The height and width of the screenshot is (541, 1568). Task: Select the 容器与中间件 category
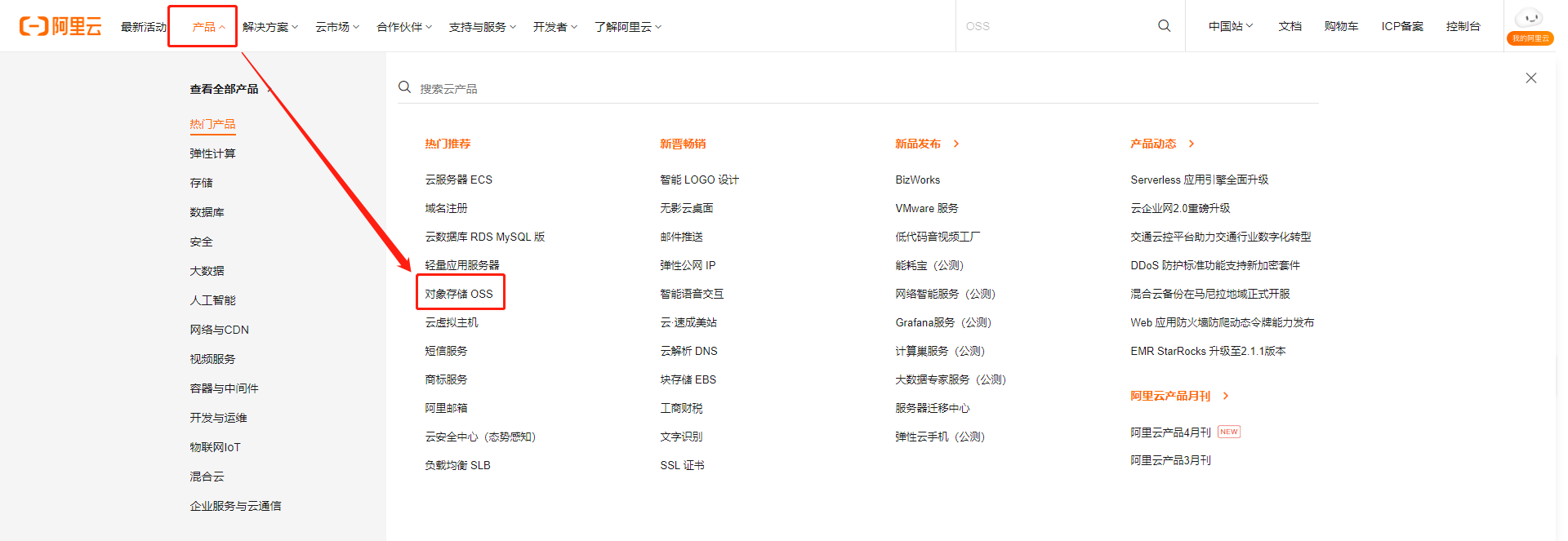pyautogui.click(x=224, y=388)
